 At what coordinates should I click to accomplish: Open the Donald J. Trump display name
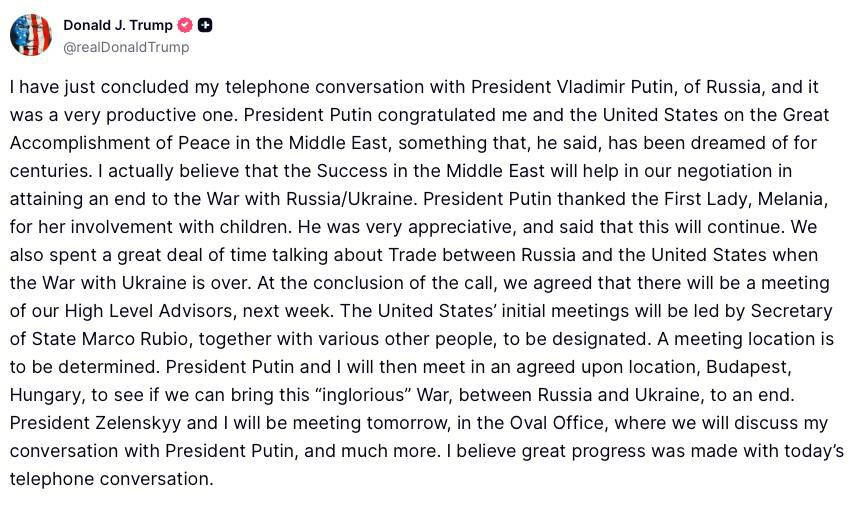(117, 25)
